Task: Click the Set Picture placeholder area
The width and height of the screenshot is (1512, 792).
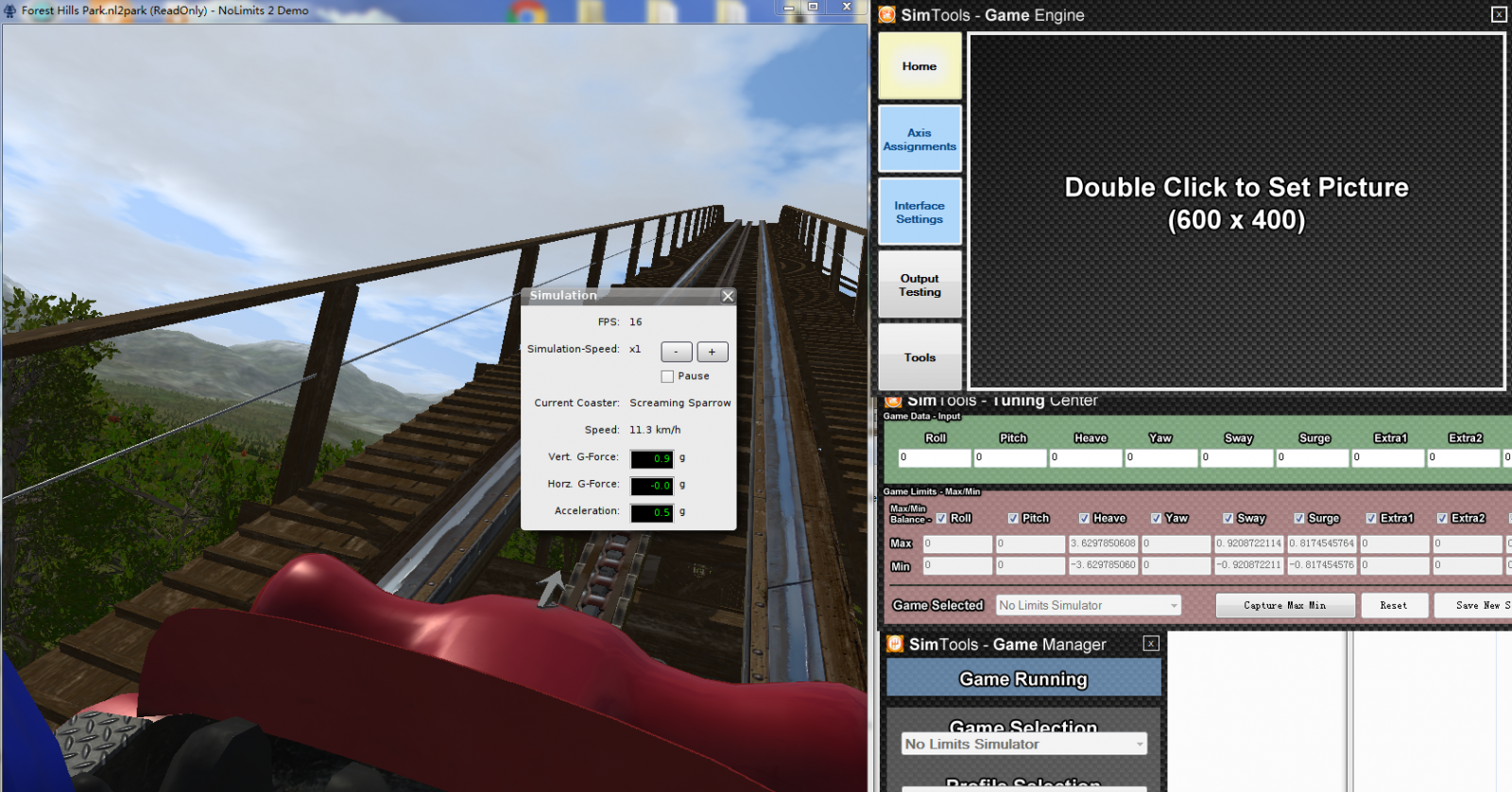Action: tap(1236, 212)
